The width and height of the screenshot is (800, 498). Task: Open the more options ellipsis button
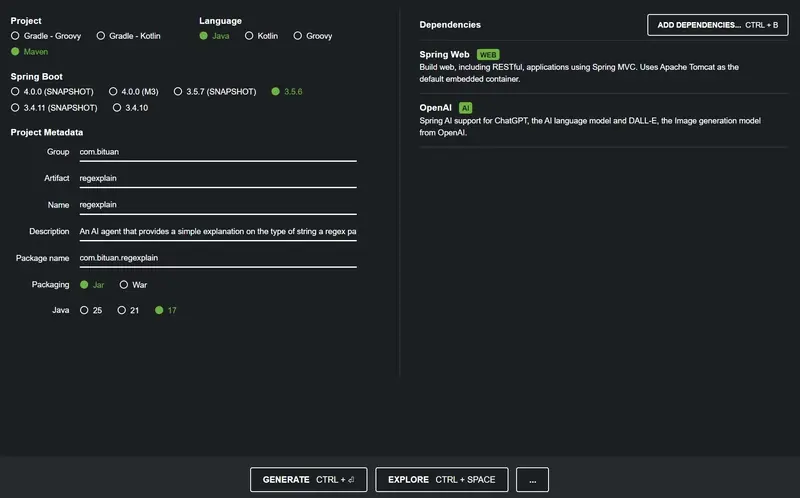[532, 480]
